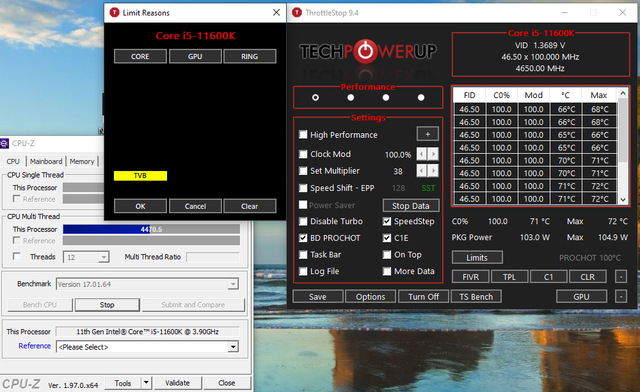640x392 pixels.
Task: Click GPU button in Limit Reasons
Action: (195, 56)
